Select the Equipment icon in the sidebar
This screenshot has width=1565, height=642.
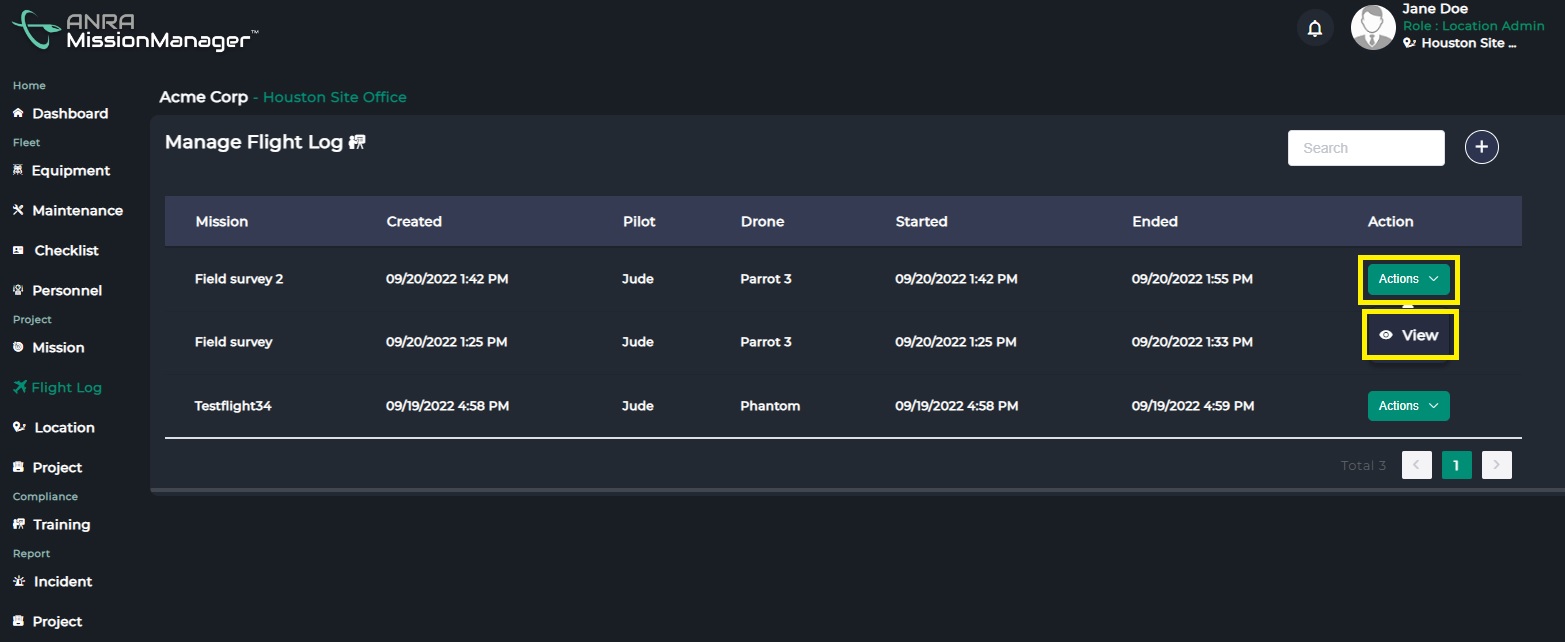click(18, 170)
